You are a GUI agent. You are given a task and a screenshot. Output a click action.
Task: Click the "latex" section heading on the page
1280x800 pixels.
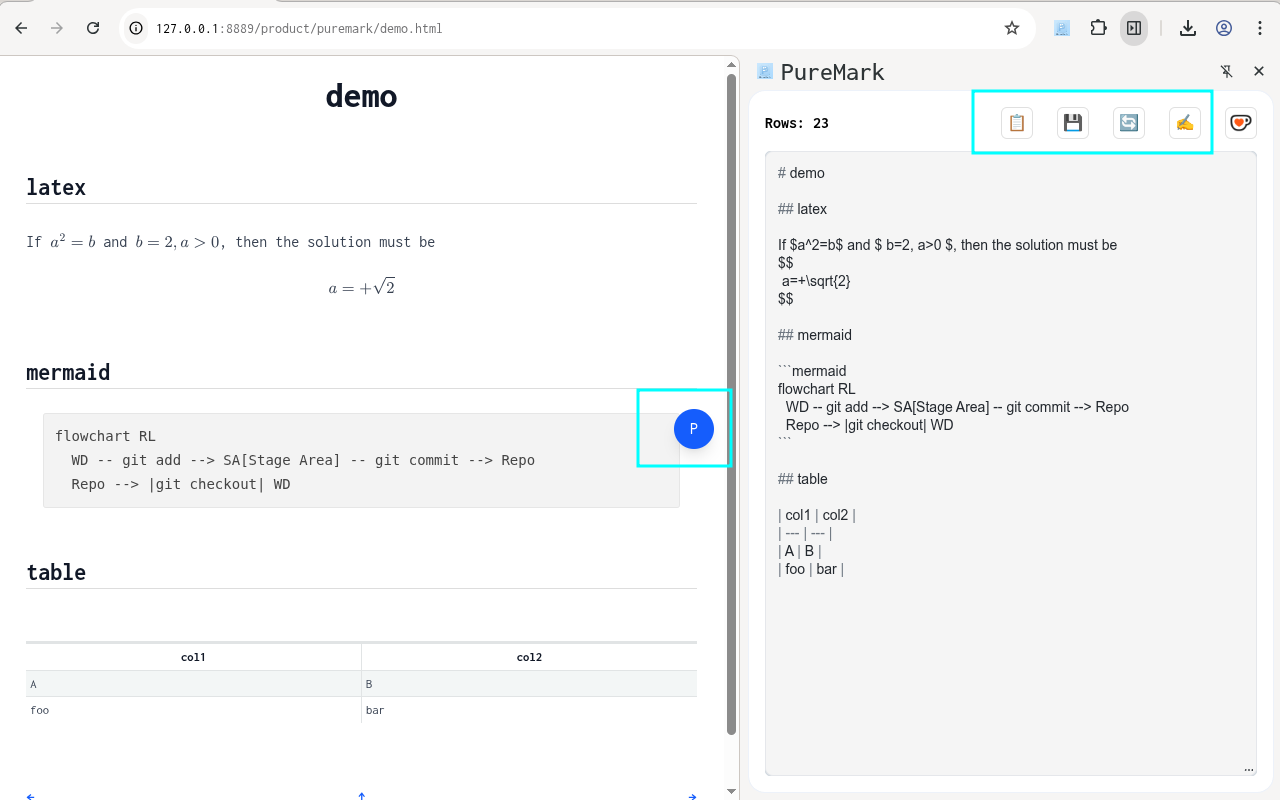[56, 187]
